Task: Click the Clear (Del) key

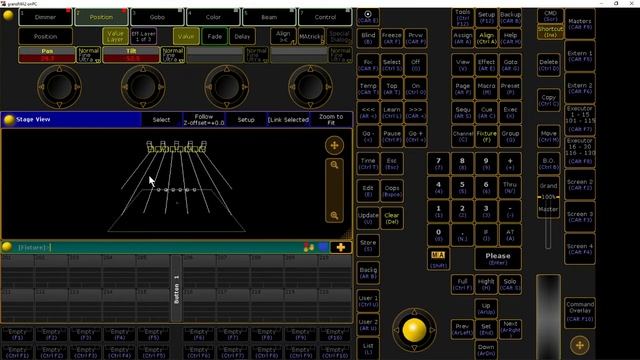Action: coord(392,218)
